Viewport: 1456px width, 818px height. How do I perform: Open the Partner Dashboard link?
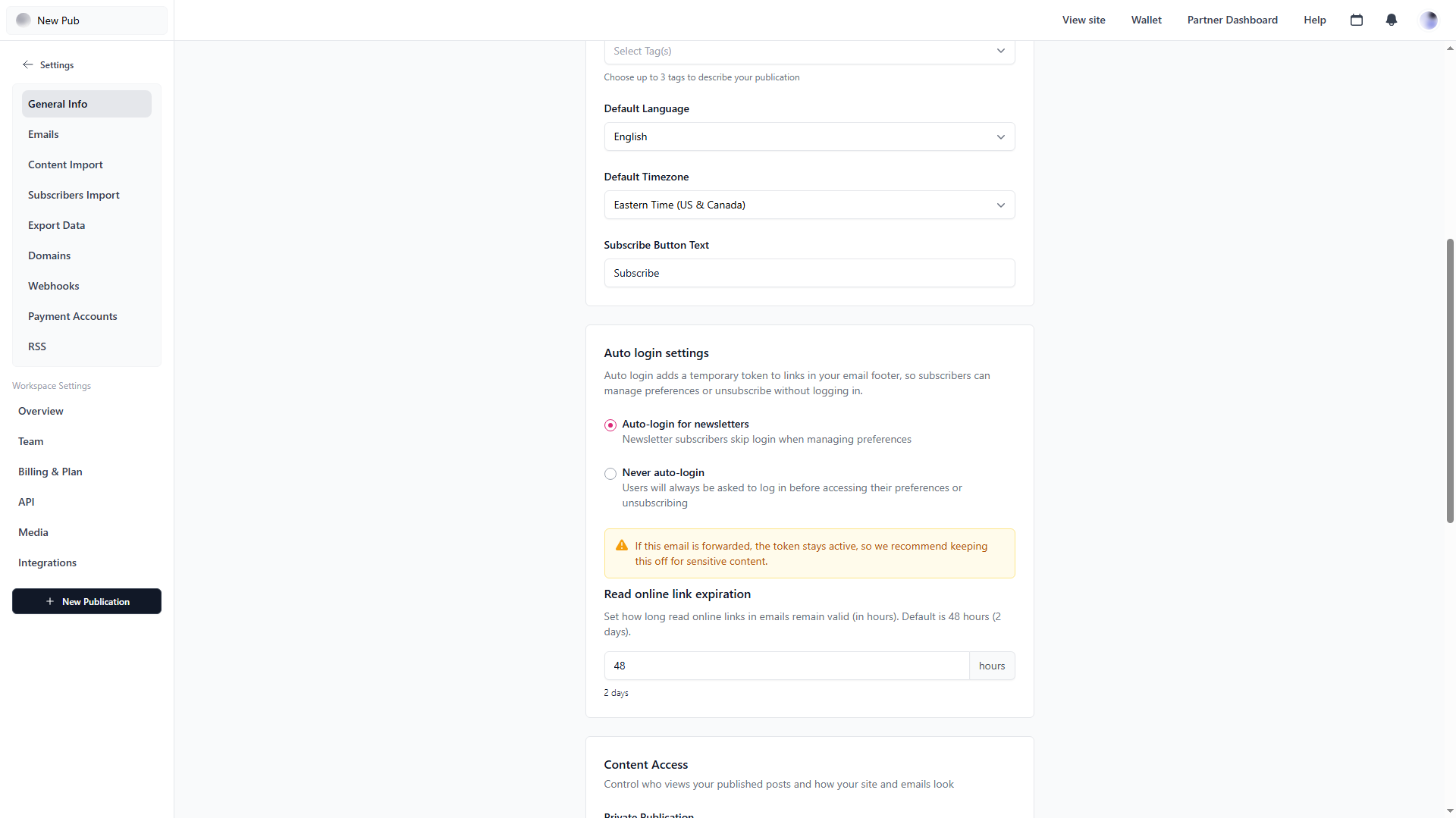1232,20
